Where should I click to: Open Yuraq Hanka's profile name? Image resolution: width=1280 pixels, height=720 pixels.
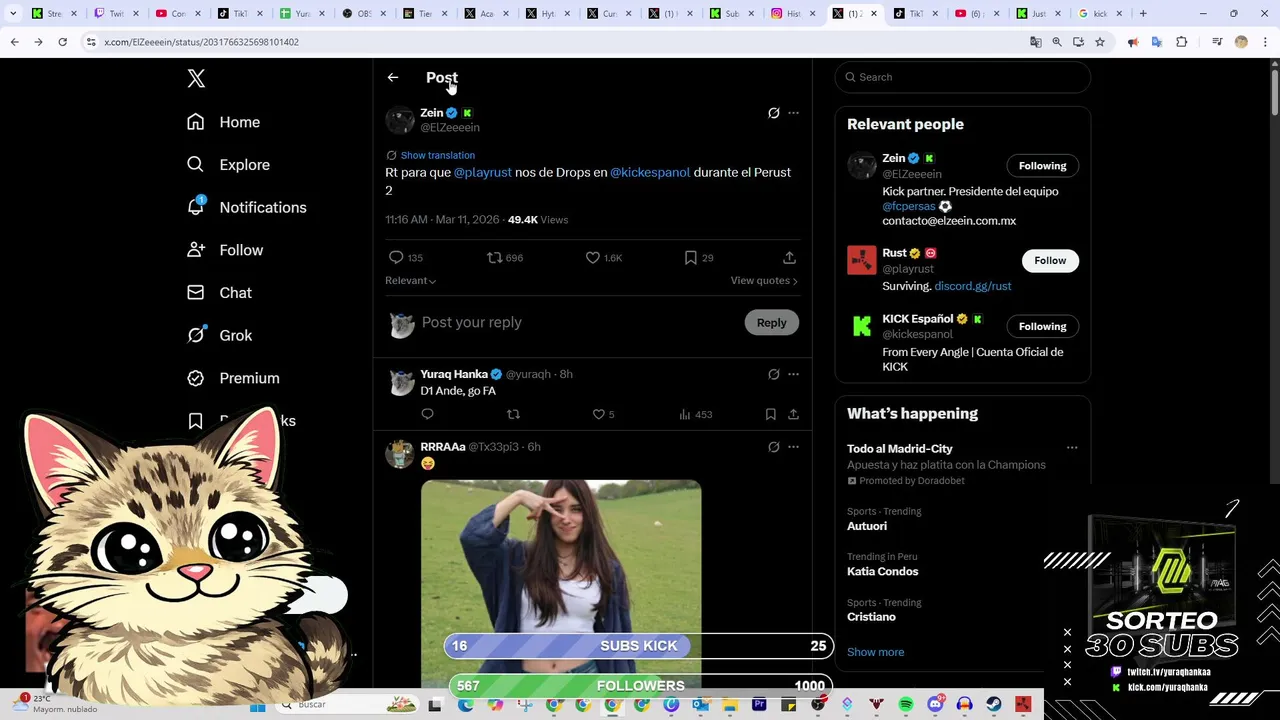(x=454, y=374)
